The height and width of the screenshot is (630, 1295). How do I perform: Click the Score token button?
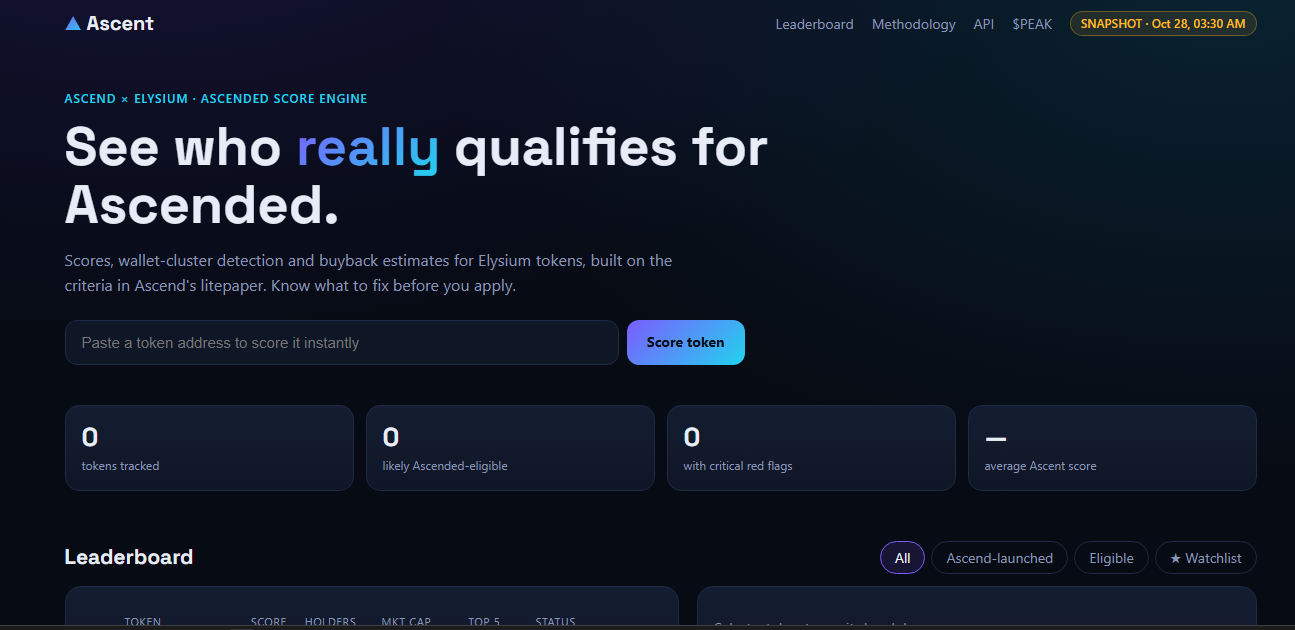tap(686, 342)
